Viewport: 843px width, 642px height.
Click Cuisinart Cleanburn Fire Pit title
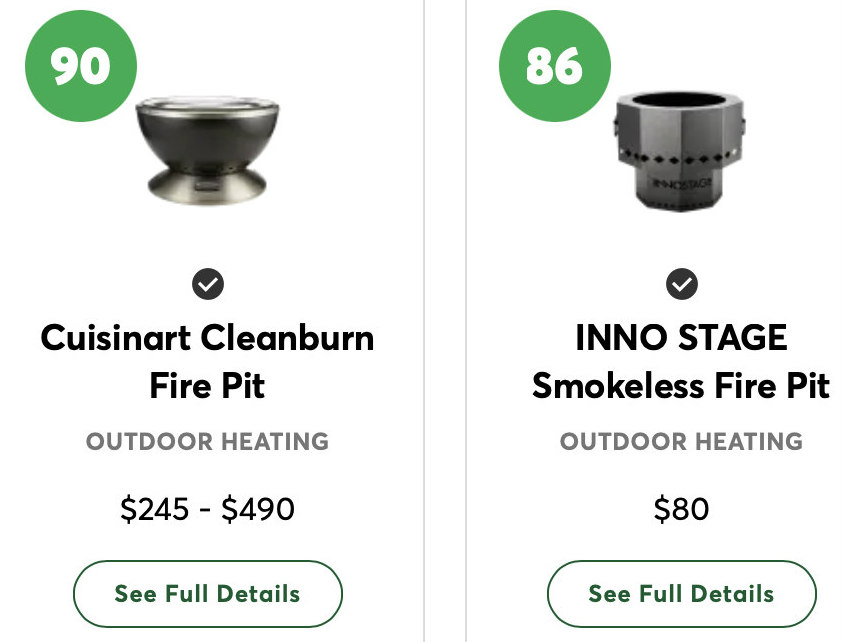(208, 361)
